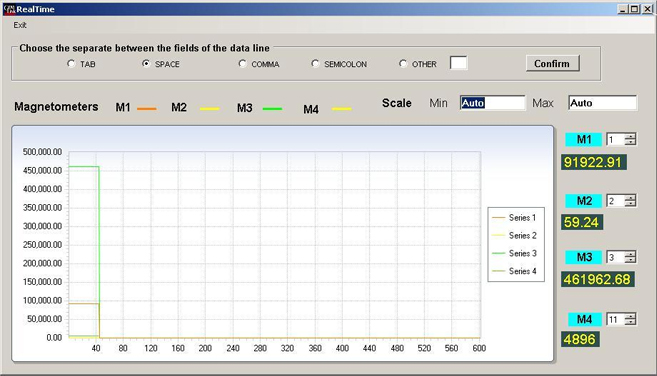Select the SEMICOLON radio button

coord(315,63)
